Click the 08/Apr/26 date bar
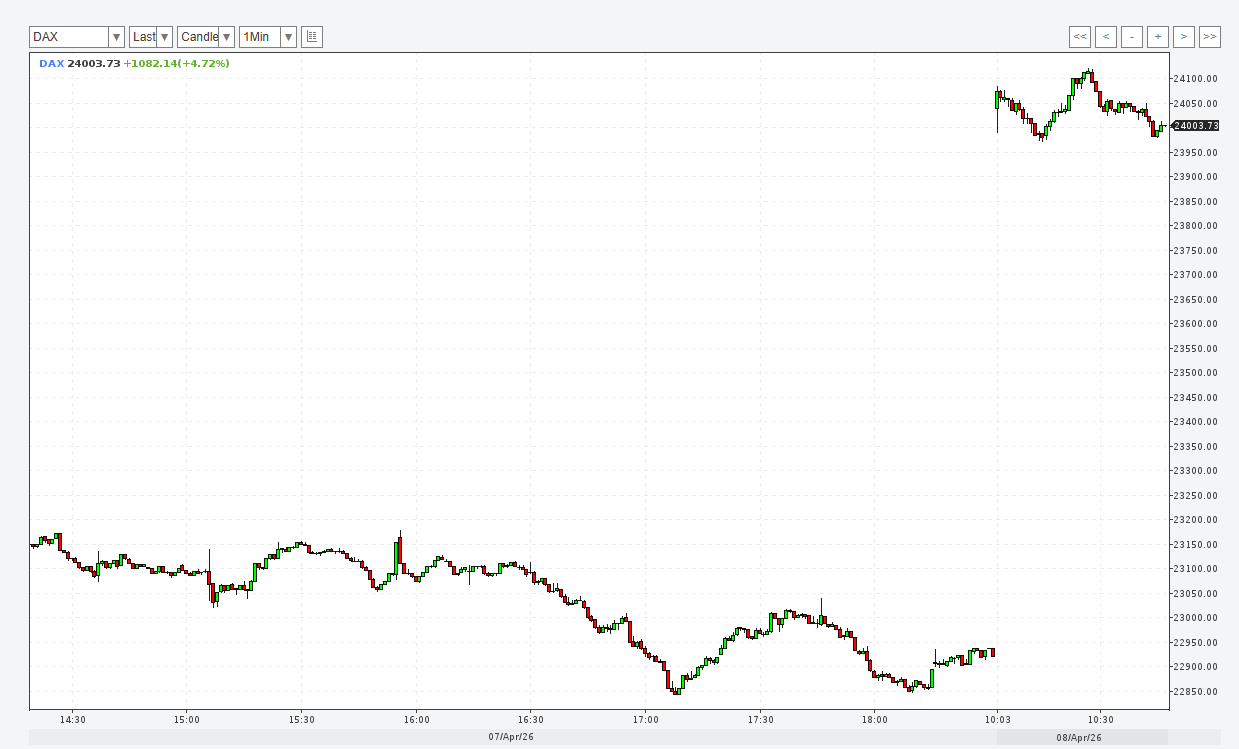 (1081, 737)
